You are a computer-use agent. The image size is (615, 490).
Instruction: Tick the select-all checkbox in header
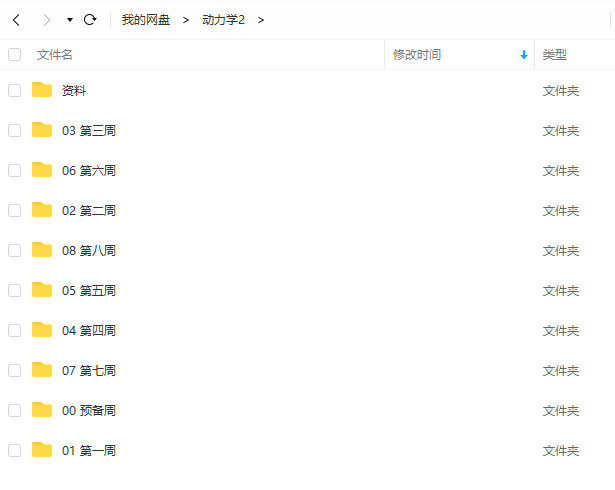(x=15, y=55)
